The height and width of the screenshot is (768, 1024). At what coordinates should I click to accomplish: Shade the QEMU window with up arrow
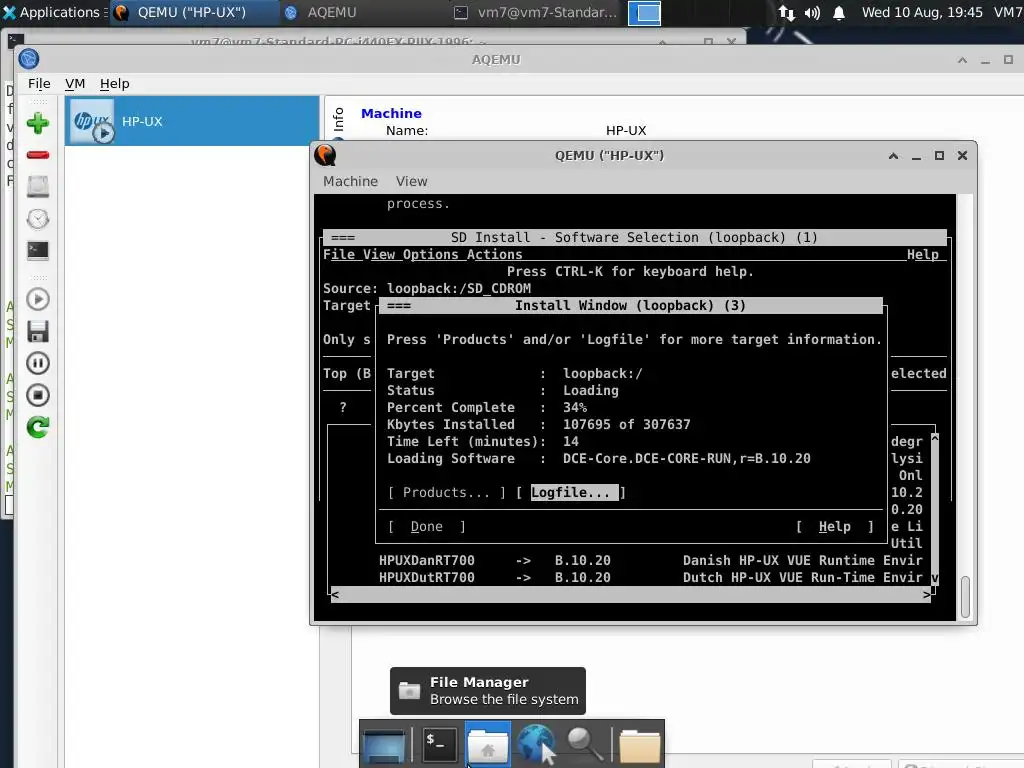tap(893, 155)
